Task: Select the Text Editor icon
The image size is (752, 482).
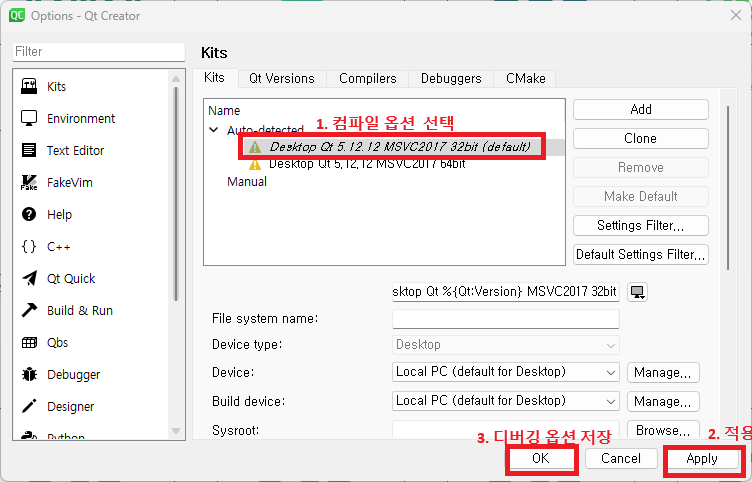Action: (29, 150)
